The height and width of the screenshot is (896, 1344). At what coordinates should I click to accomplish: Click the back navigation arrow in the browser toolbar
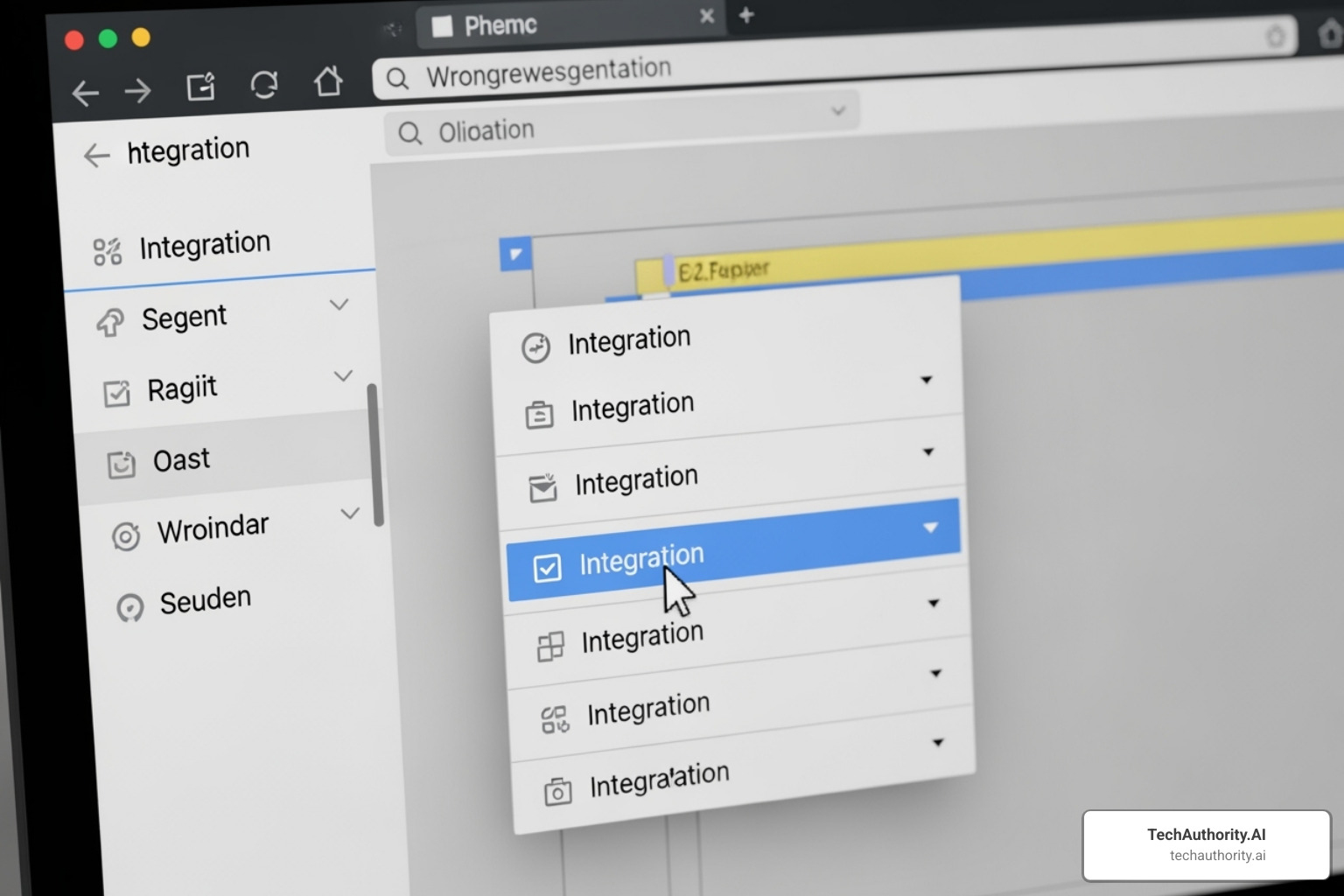pyautogui.click(x=85, y=92)
